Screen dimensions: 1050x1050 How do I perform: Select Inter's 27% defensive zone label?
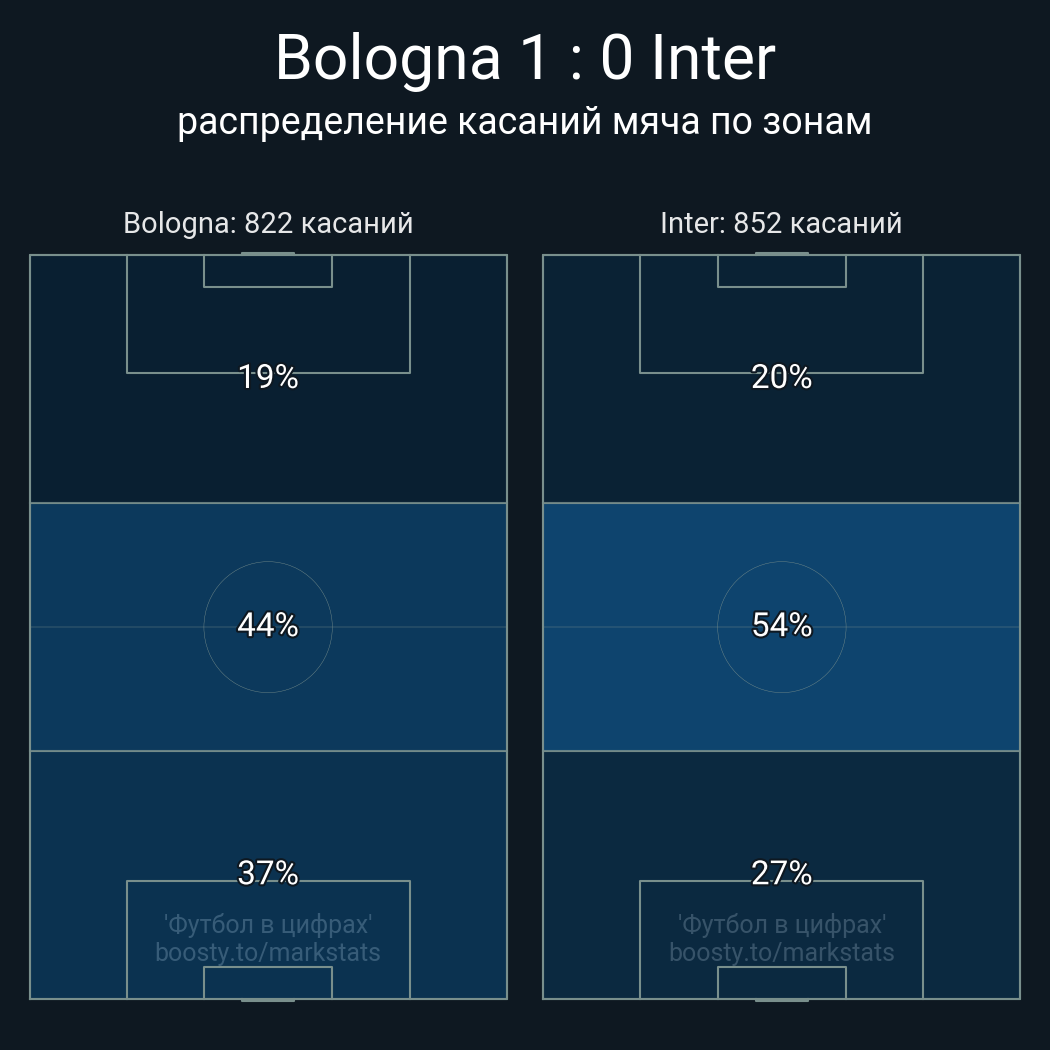pyautogui.click(x=781, y=873)
